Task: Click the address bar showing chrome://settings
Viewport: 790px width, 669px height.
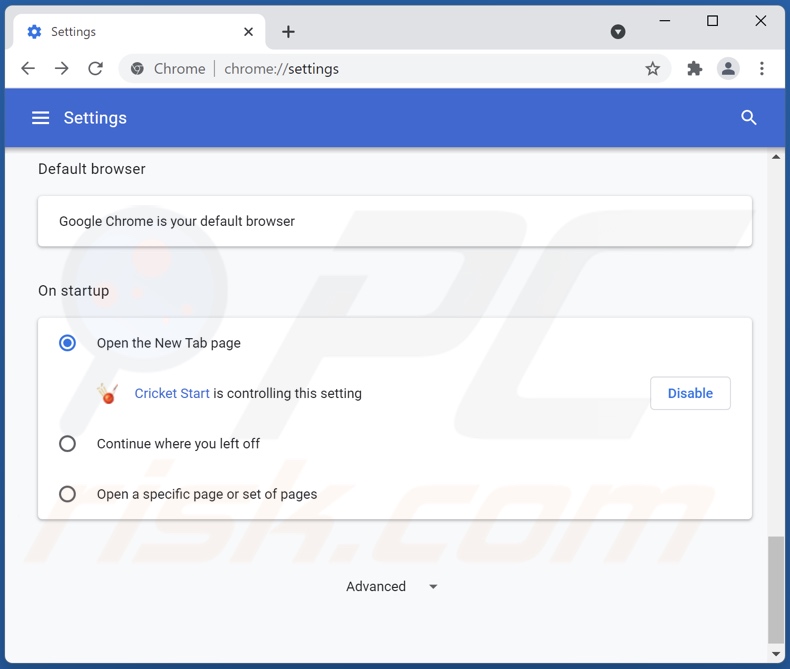Action: point(400,69)
